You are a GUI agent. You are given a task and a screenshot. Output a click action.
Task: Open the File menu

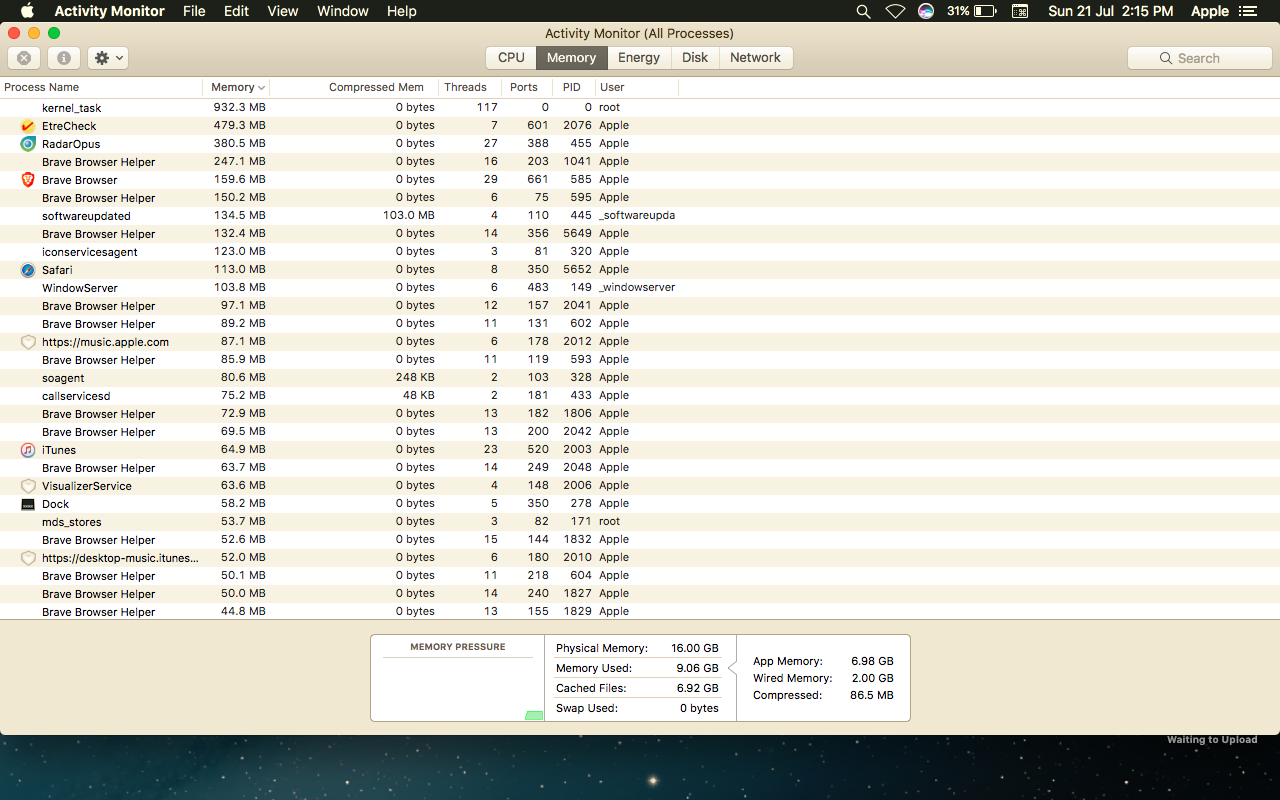194,11
